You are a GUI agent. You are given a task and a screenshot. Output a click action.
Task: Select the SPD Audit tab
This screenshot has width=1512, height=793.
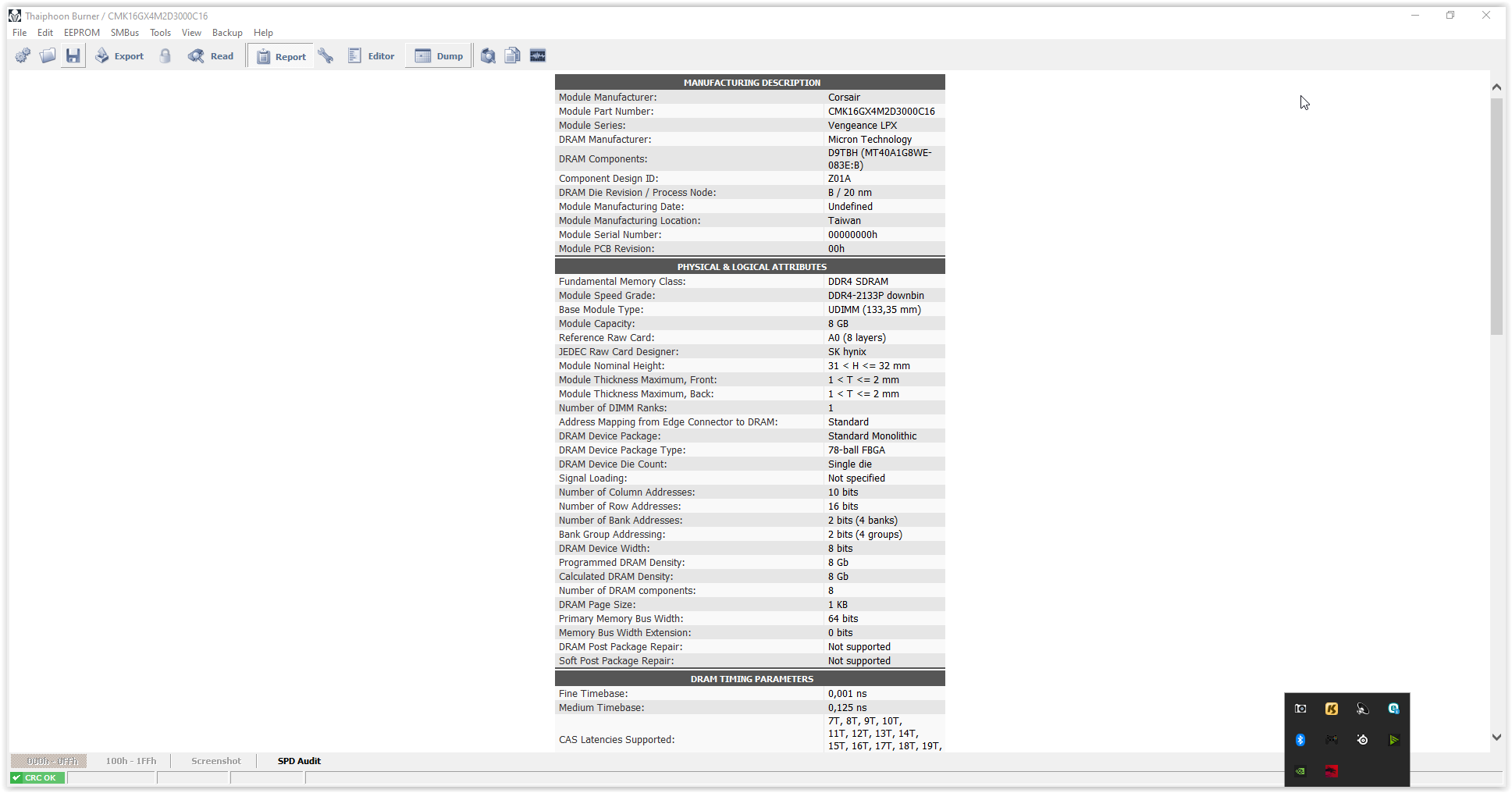point(299,761)
